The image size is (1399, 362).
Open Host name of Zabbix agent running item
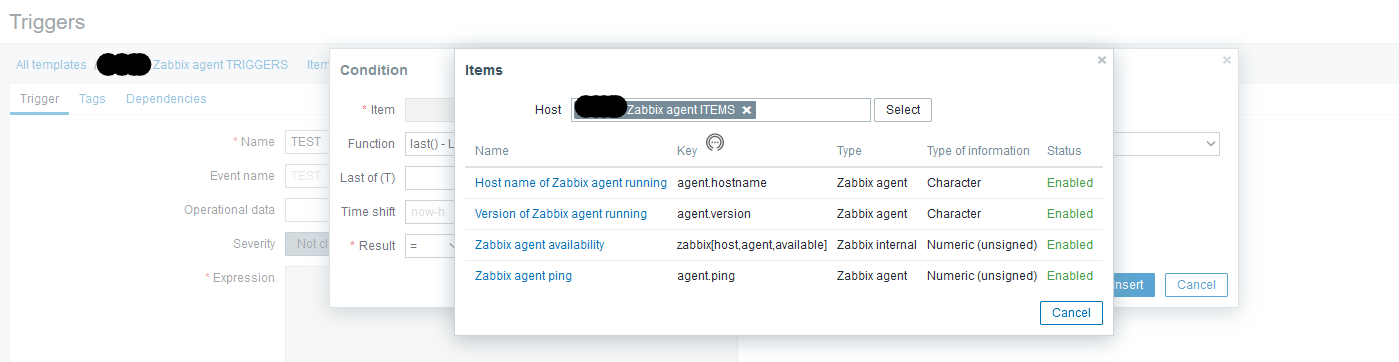pyautogui.click(x=571, y=183)
